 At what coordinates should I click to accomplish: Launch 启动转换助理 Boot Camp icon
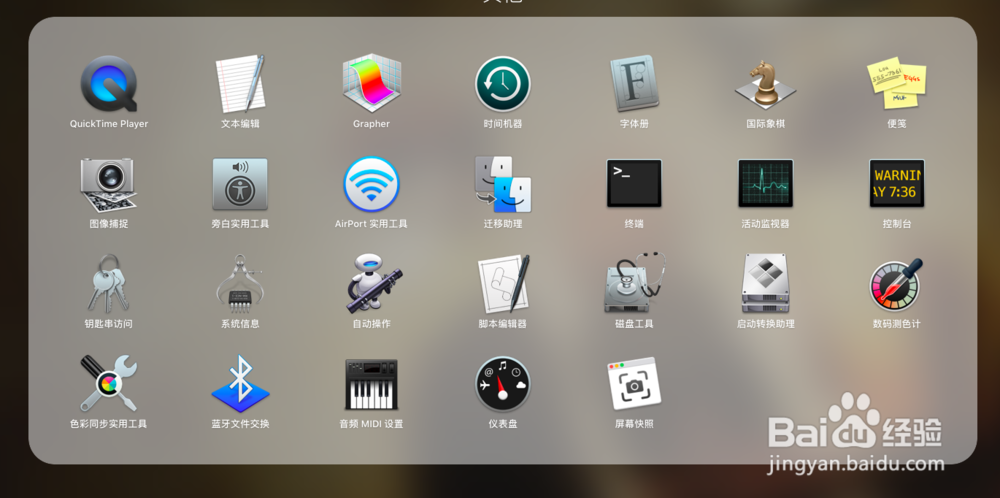tap(765, 283)
